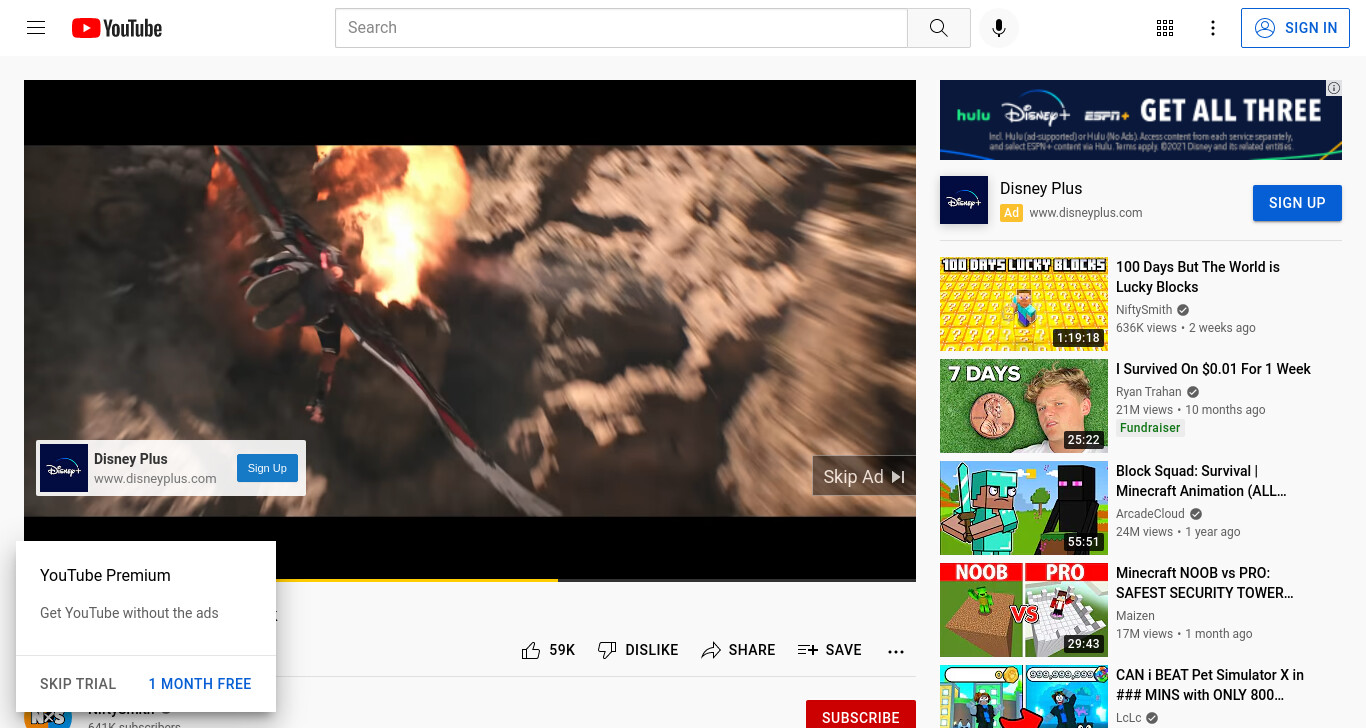The height and width of the screenshot is (728, 1366).
Task: Open 'Block Squad: Survival' video title
Action: pos(1201,481)
